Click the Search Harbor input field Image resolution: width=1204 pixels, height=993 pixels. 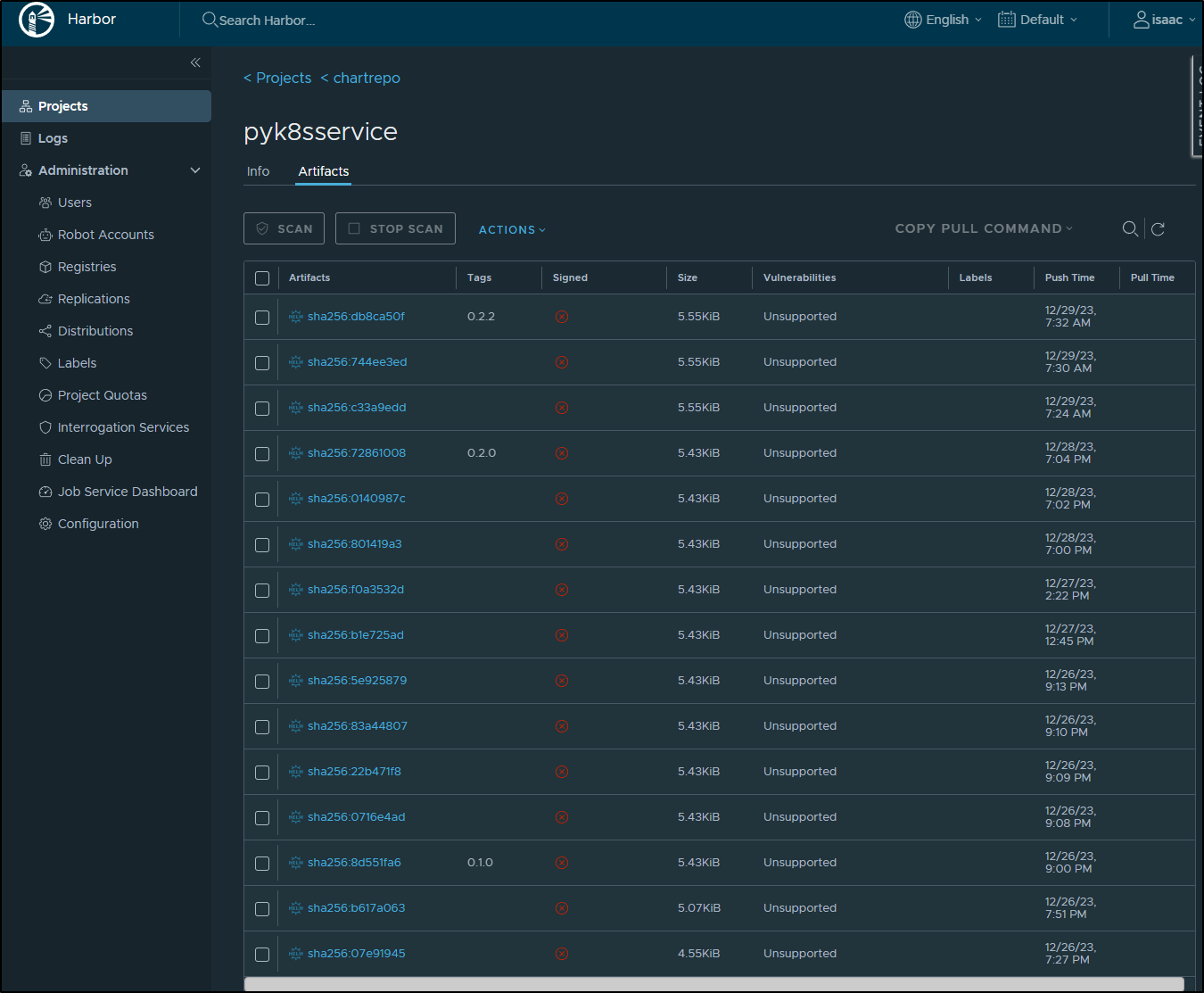(268, 21)
